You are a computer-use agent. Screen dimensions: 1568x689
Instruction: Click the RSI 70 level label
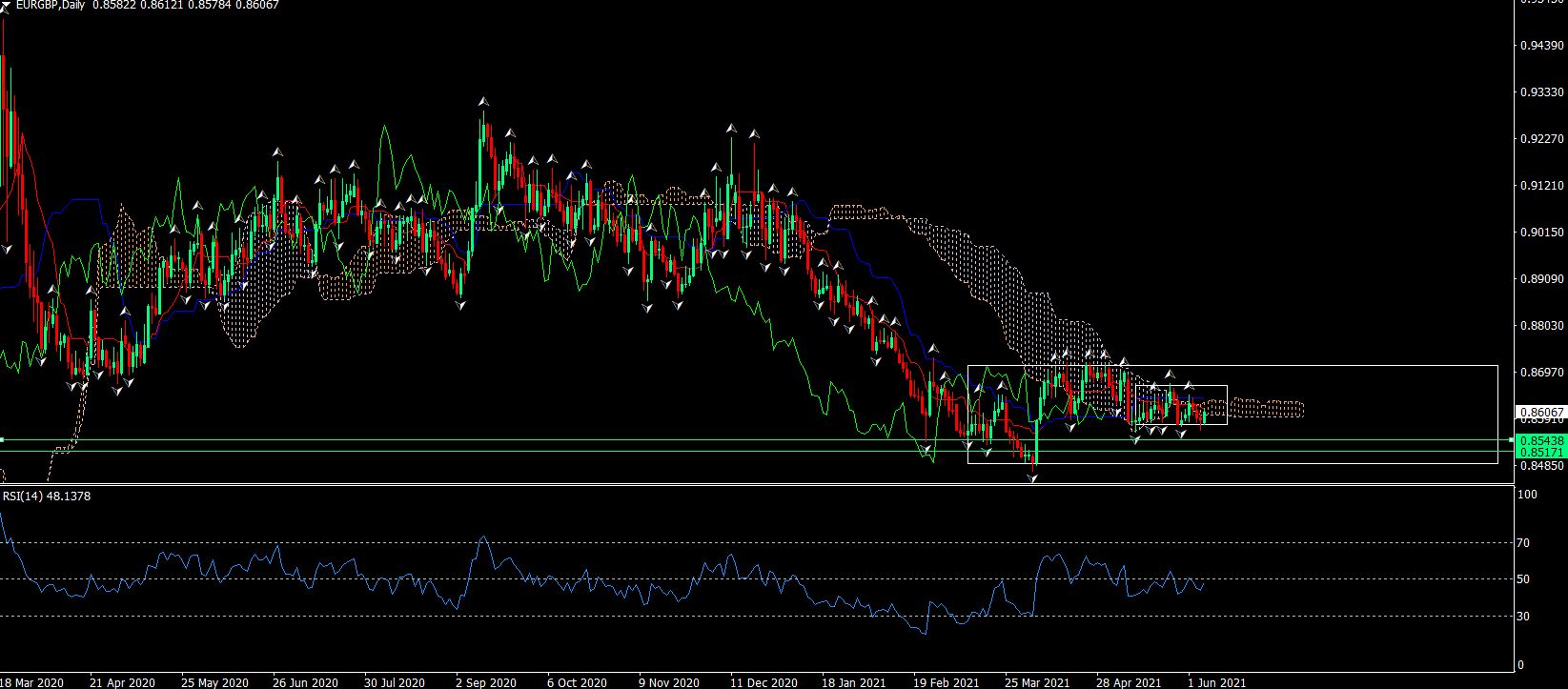[x=1523, y=543]
